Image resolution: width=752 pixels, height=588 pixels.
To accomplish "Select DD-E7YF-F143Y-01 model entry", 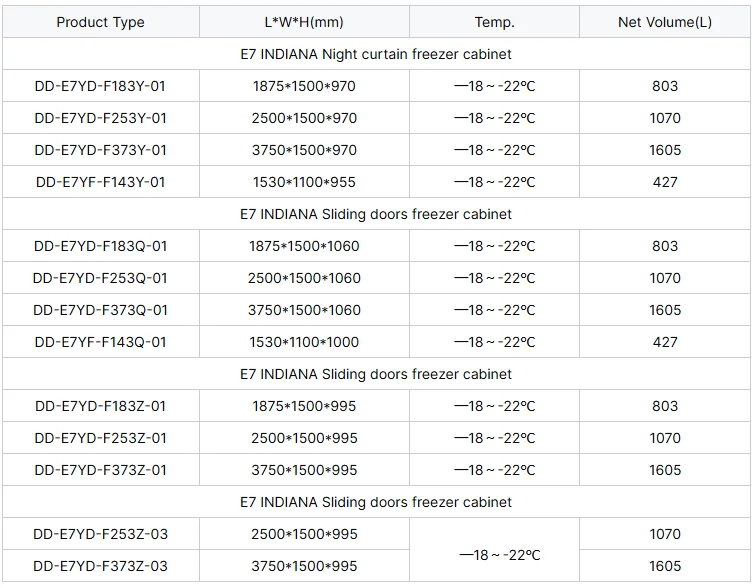I will [101, 182].
